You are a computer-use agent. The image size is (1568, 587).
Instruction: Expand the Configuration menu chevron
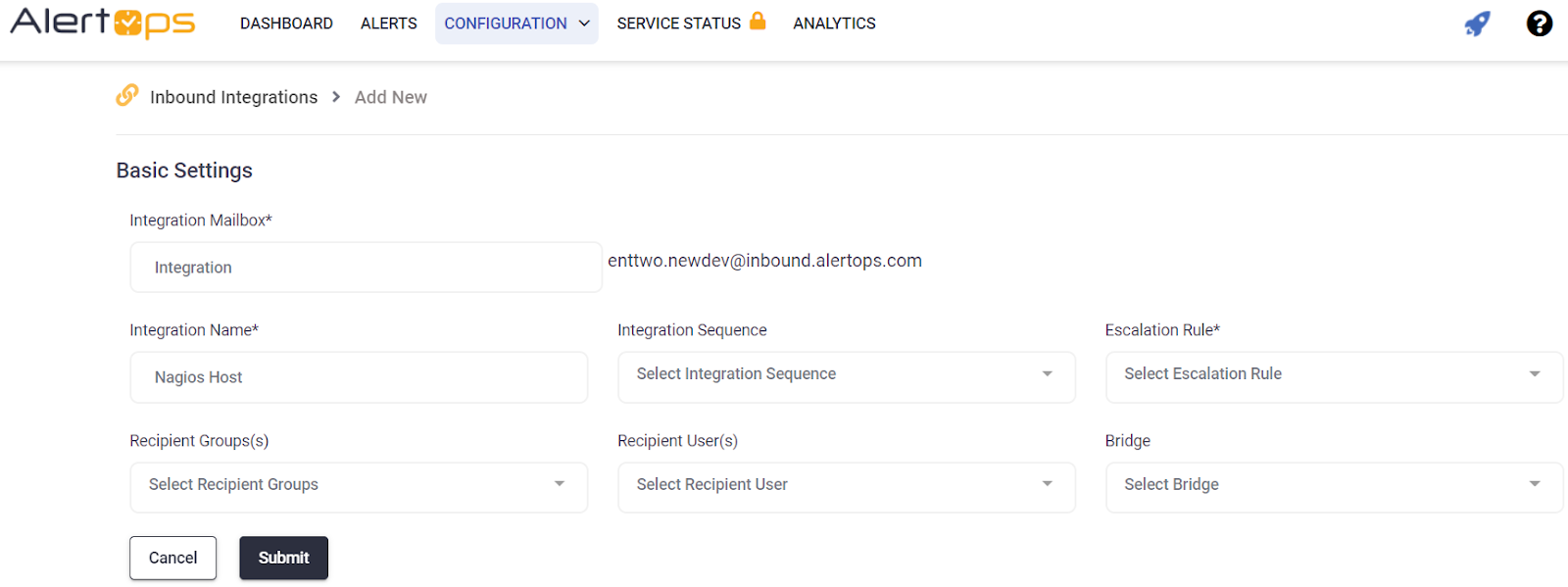[x=584, y=24]
